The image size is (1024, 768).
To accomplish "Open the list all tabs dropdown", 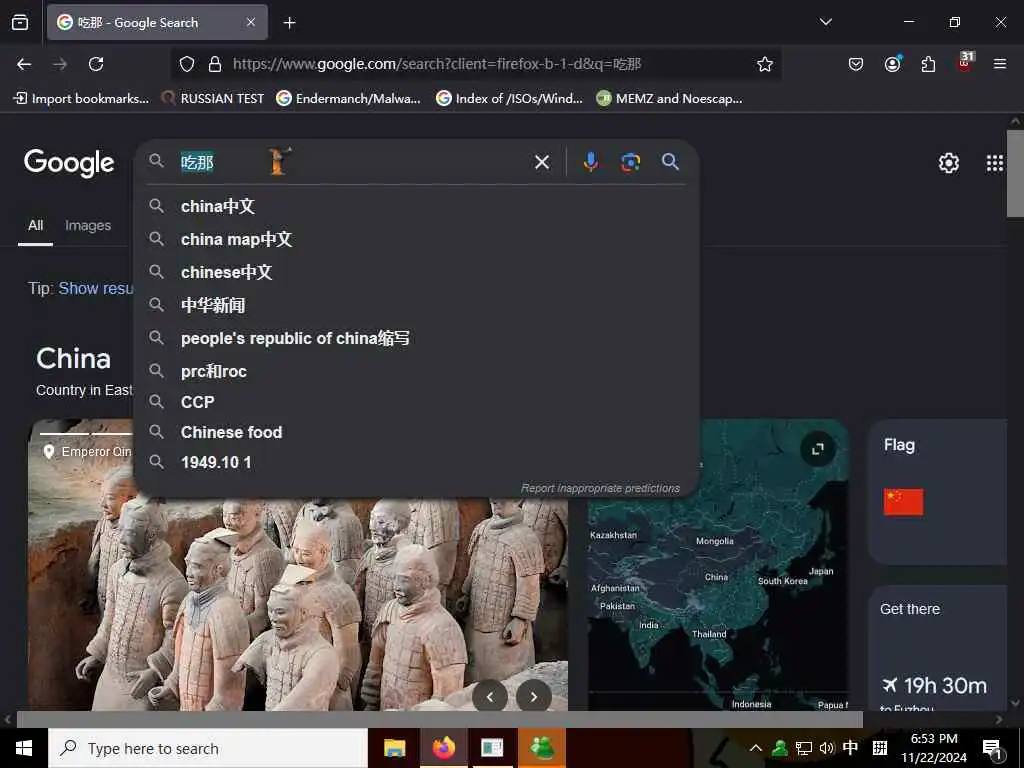I will (825, 22).
